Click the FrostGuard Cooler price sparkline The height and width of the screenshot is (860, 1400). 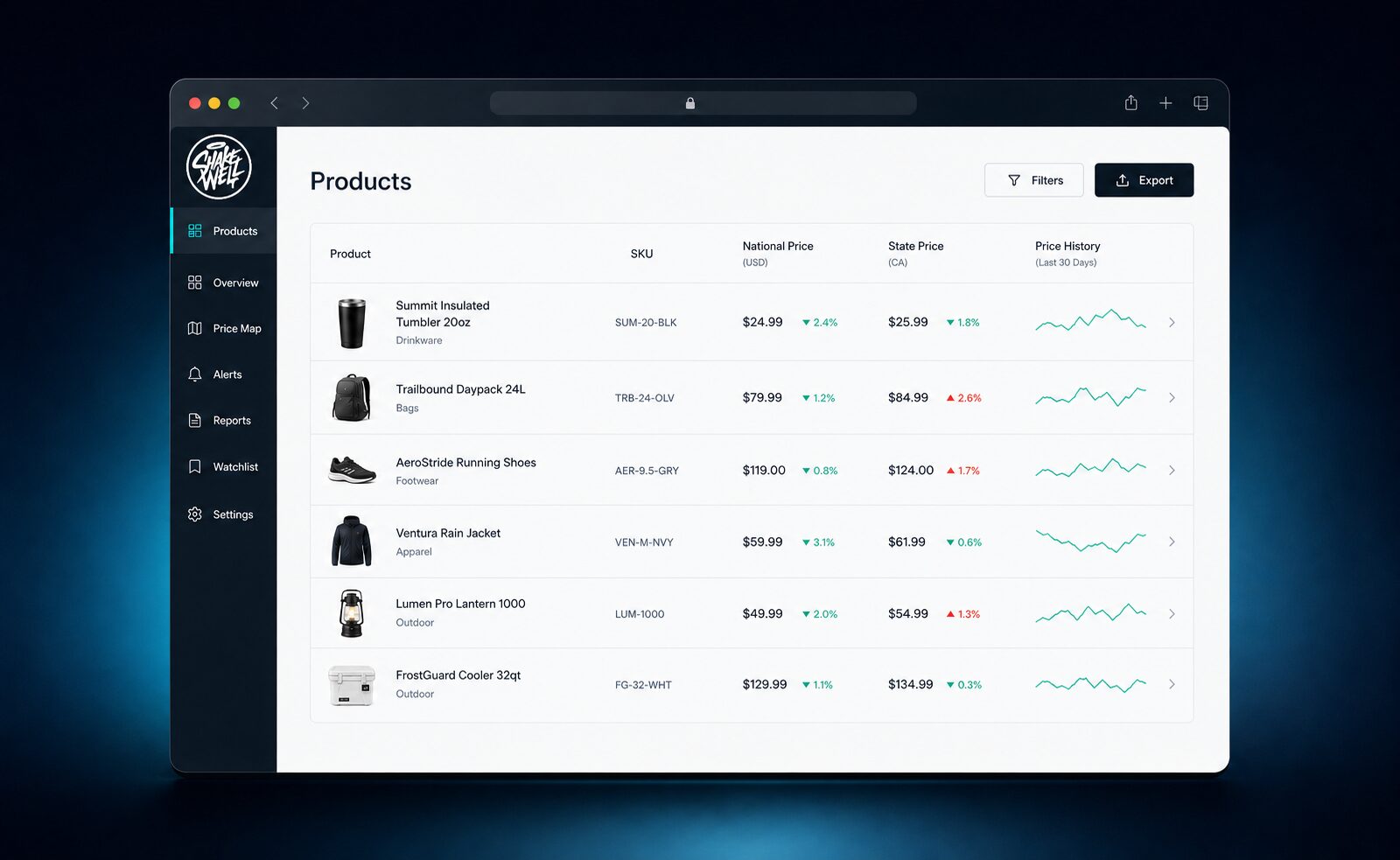[1090, 684]
